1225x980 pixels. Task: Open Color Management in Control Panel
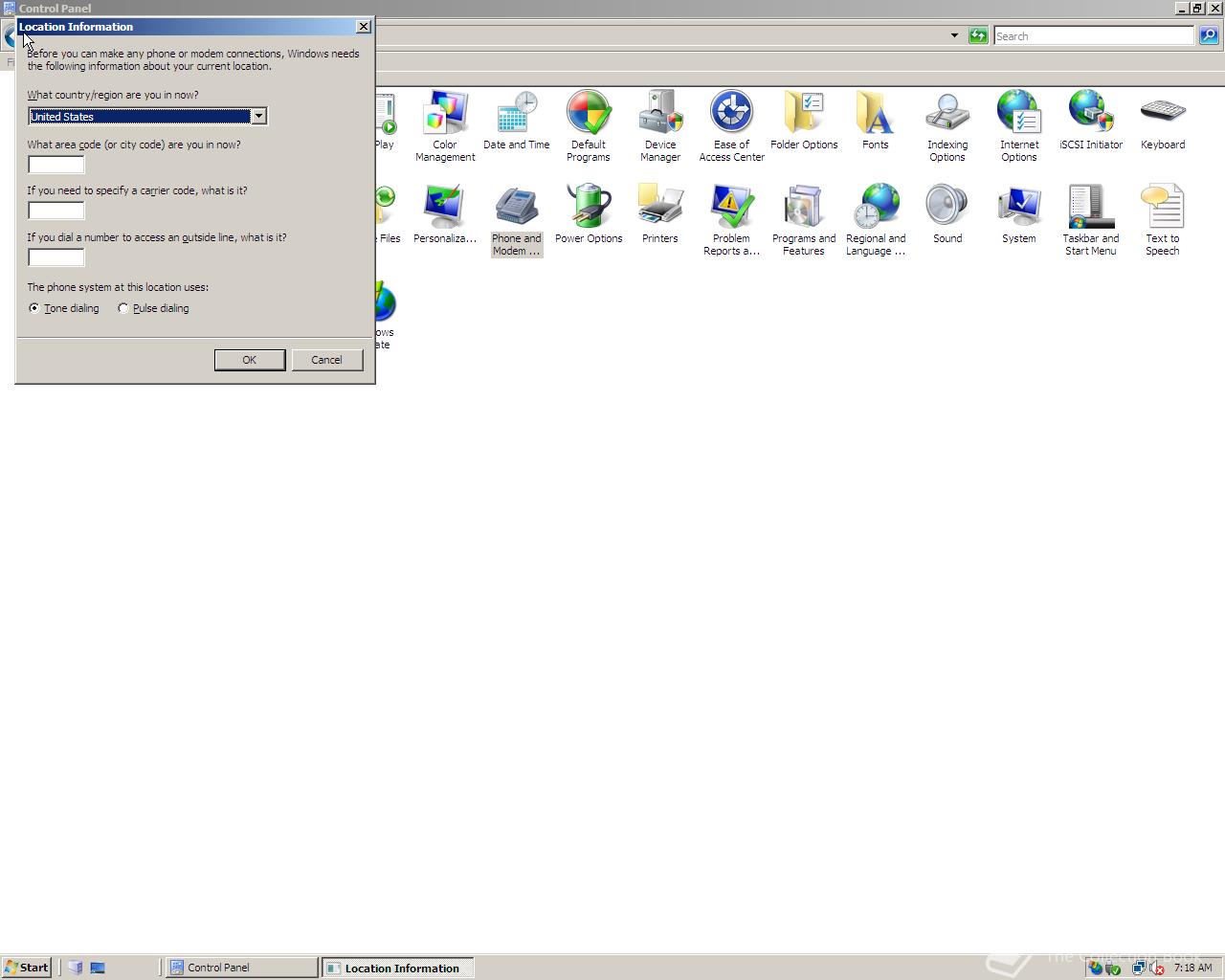[445, 126]
